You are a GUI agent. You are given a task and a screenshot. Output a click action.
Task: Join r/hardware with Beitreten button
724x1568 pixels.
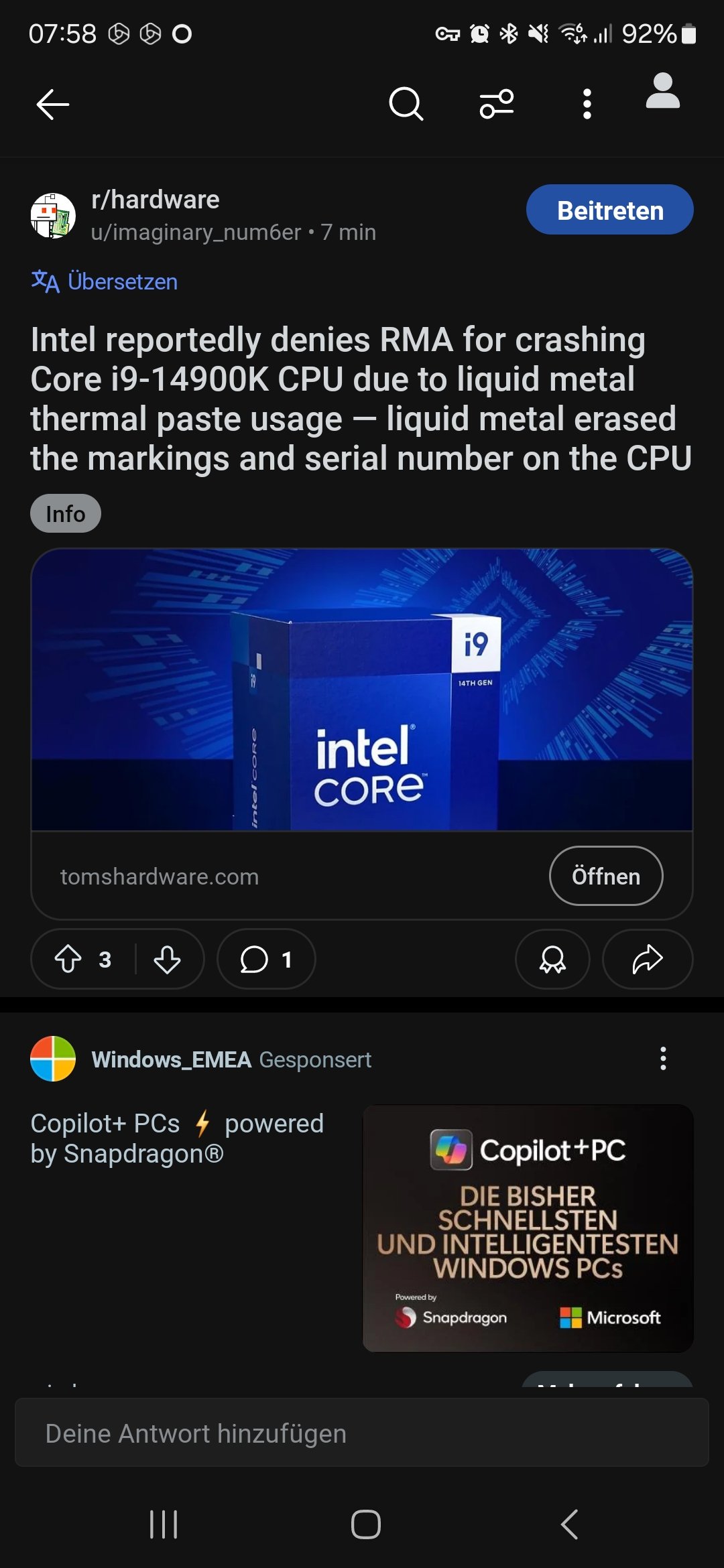(610, 210)
